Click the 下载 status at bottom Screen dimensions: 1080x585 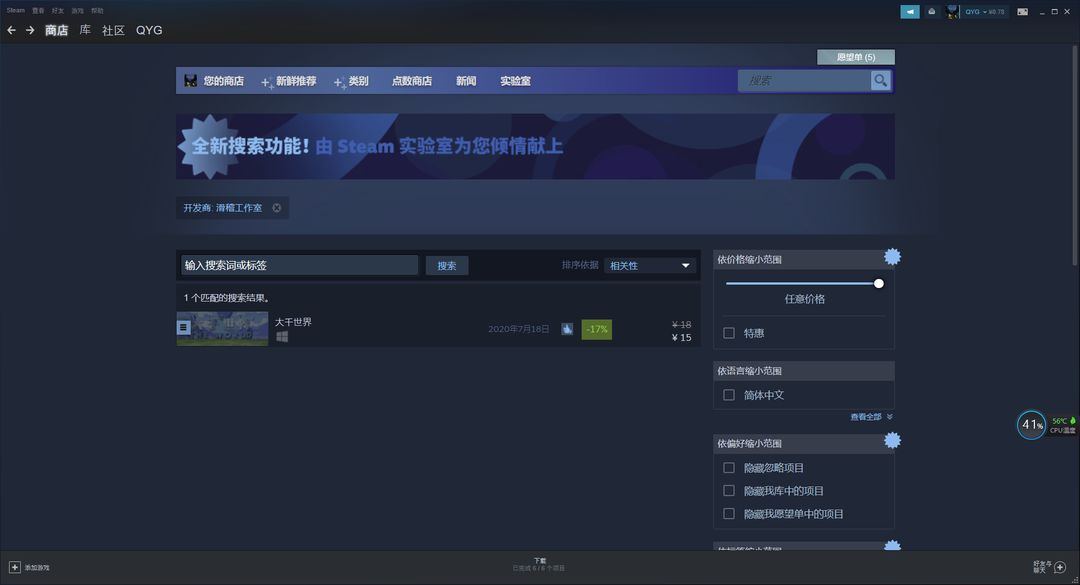tap(539, 564)
